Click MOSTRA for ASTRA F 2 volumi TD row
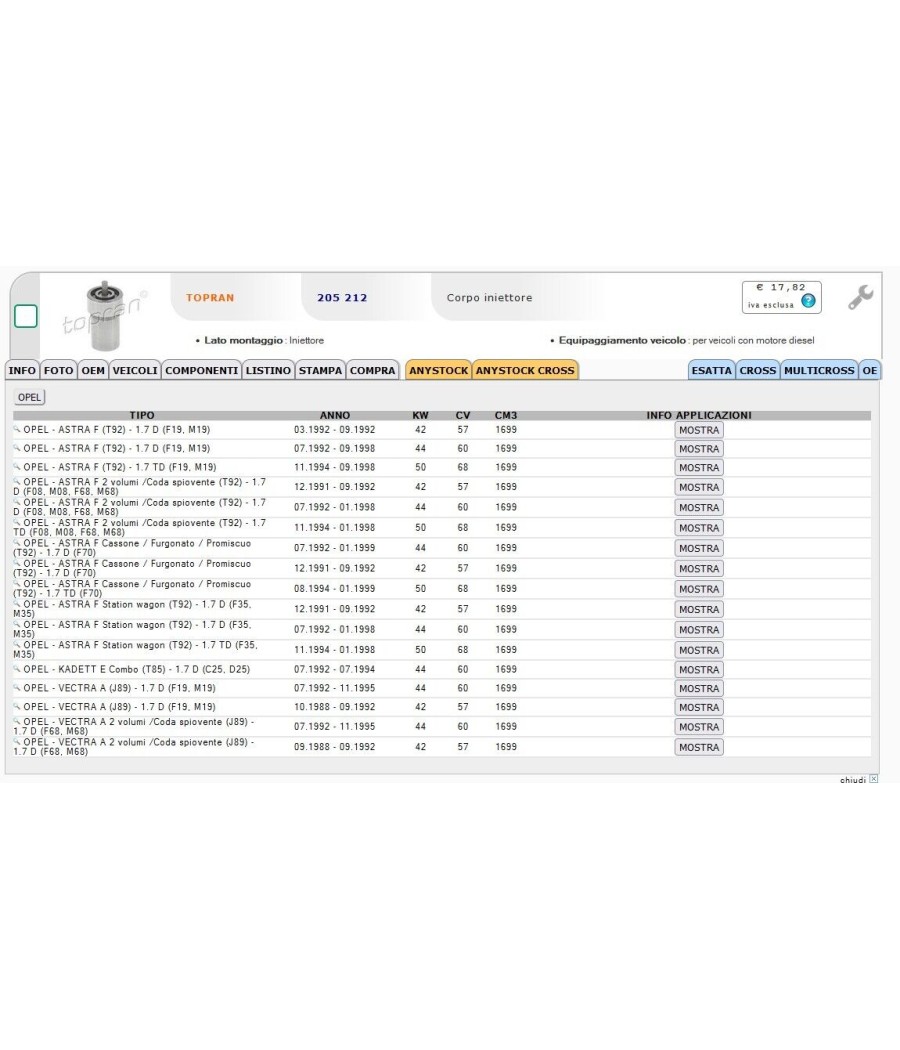Viewport: 900px width, 1050px height. click(x=699, y=528)
